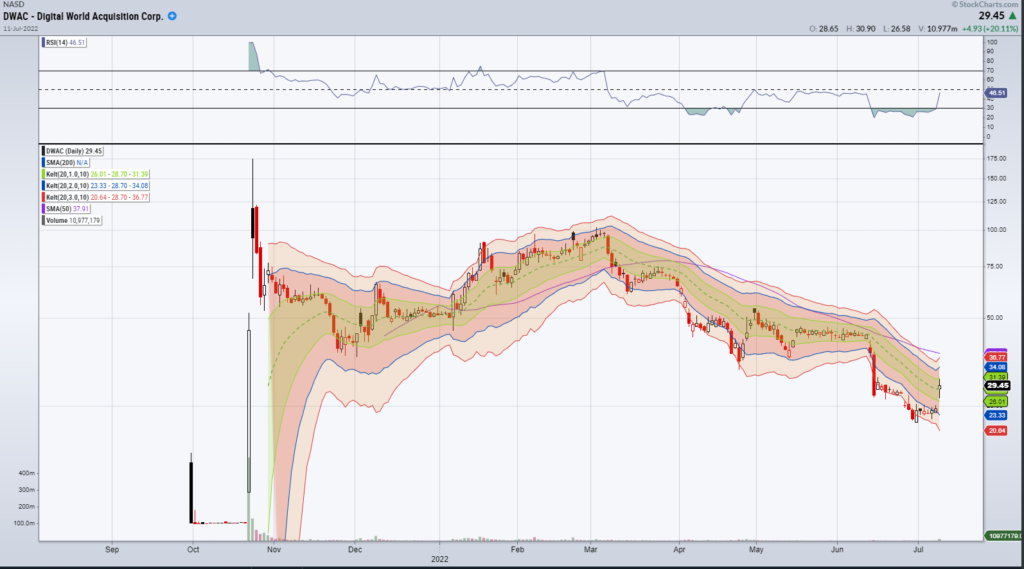
Task: Click the Jun label on the time axis
Action: coord(837,549)
